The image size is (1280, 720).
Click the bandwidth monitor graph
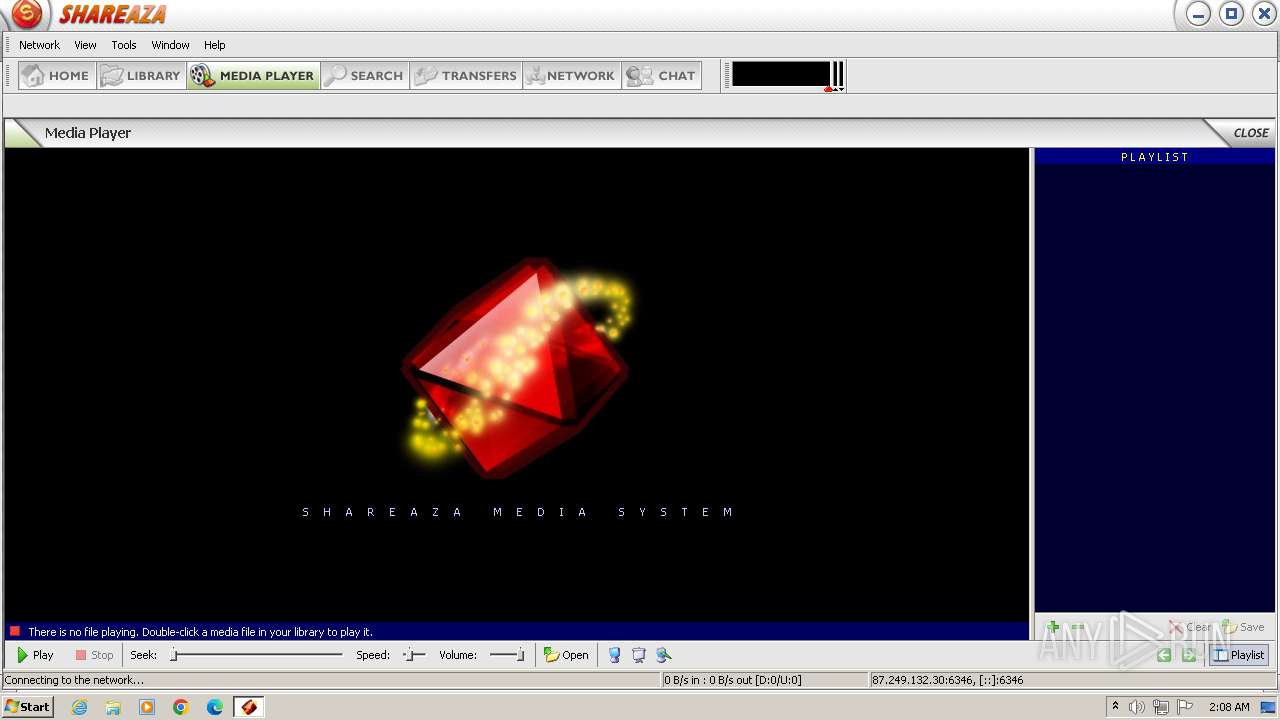pyautogui.click(x=781, y=75)
